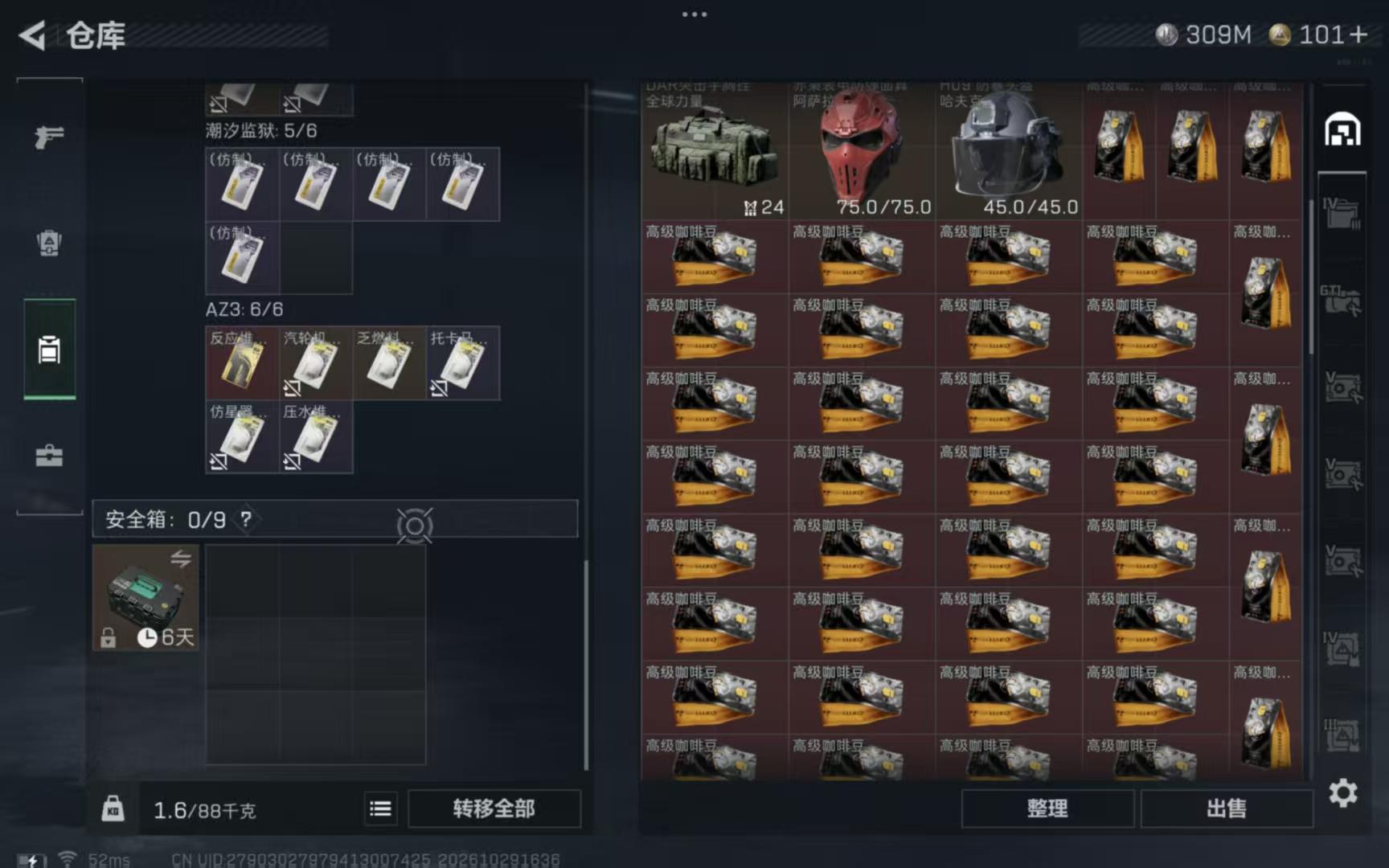Click the 1.6/88千克 weight readout
Viewport: 1389px width, 868px height.
click(205, 810)
